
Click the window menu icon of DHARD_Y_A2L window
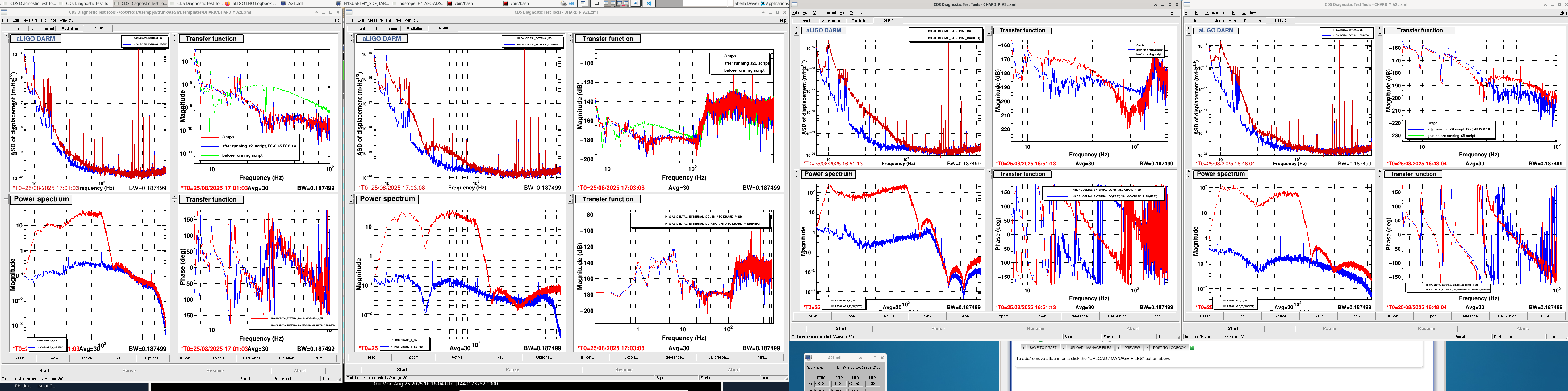pos(4,12)
